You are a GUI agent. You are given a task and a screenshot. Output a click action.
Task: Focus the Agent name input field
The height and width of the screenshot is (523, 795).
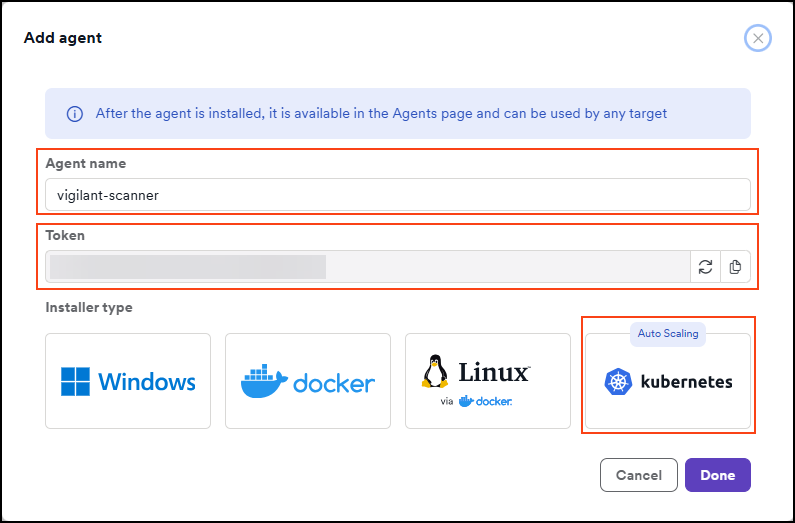[x=398, y=195]
